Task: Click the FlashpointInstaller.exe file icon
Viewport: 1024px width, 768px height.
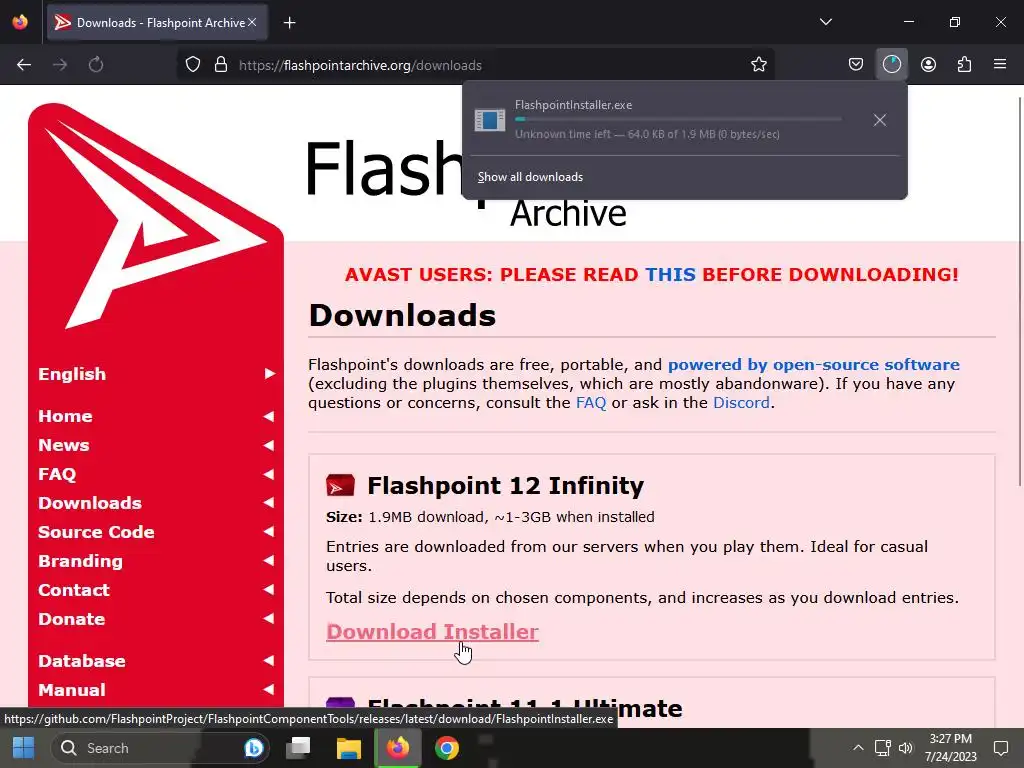Action: point(490,120)
